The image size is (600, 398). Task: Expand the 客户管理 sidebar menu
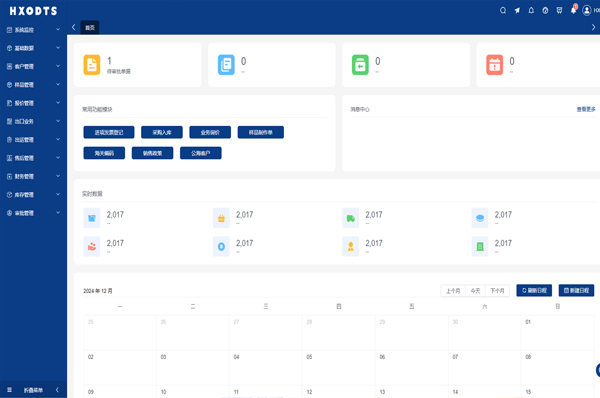coord(33,66)
